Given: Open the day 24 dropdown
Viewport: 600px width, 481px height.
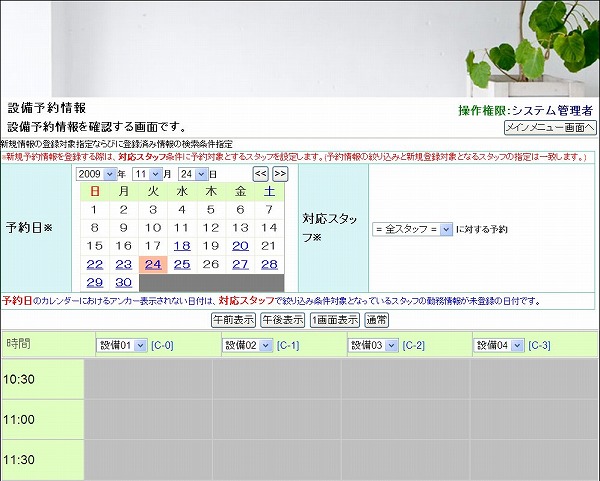Looking at the screenshot, I should click(192, 174).
